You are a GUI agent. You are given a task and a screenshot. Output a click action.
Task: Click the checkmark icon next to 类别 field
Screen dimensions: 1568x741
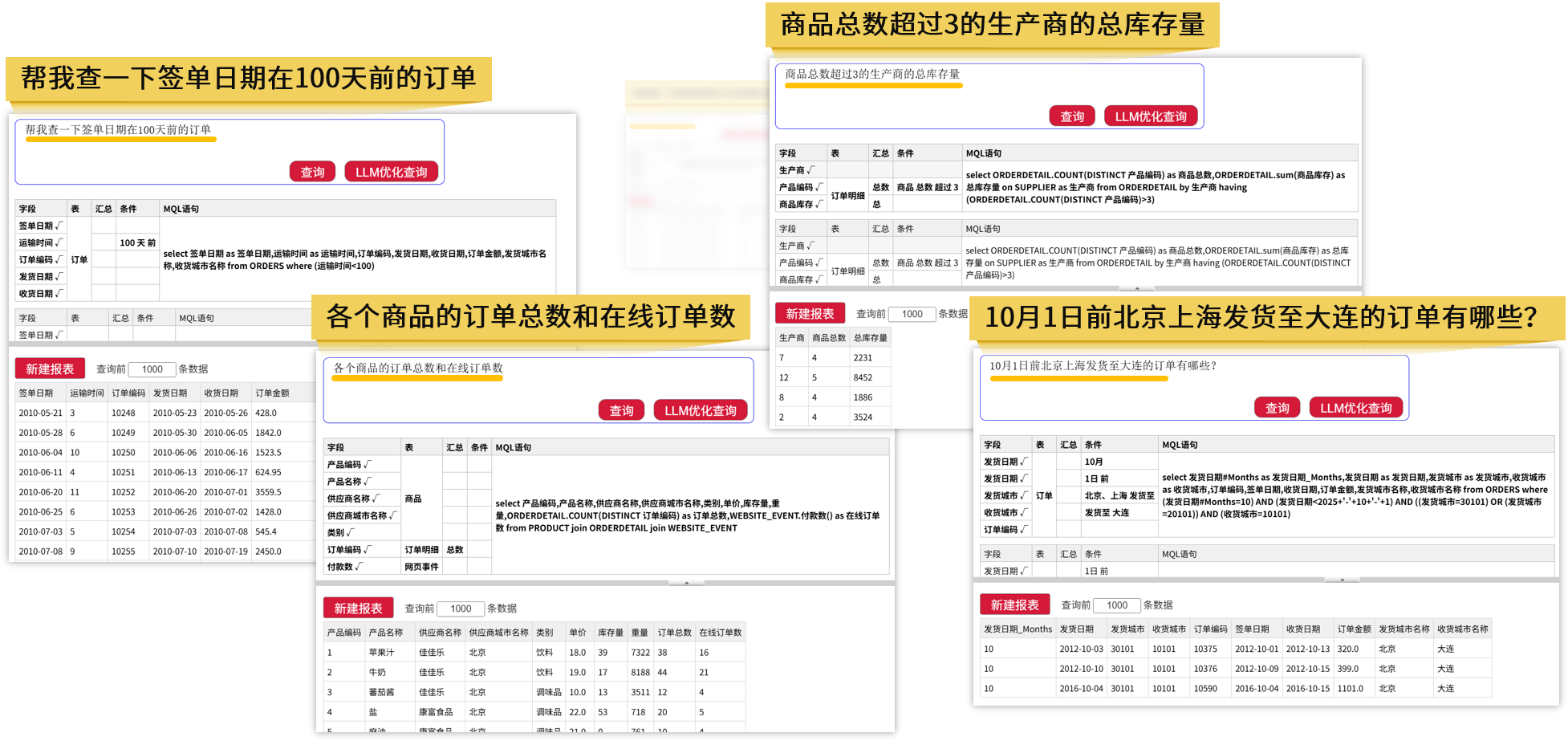click(x=351, y=532)
